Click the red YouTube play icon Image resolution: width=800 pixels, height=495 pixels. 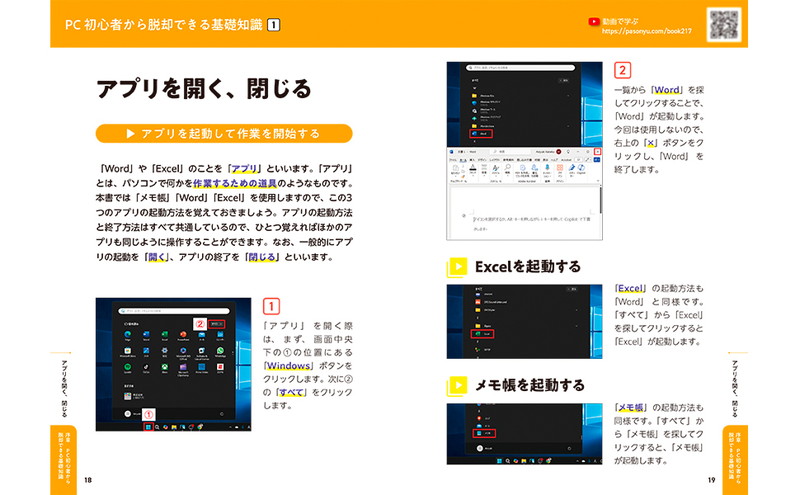596,19
